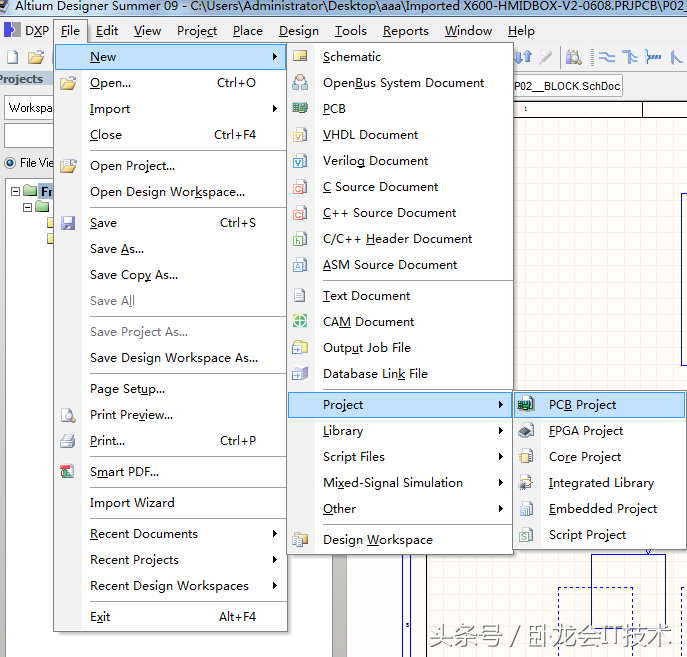687x657 pixels.
Task: Open the View menu
Action: coord(147,31)
